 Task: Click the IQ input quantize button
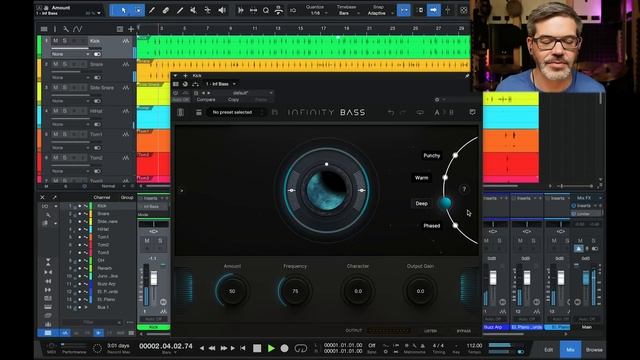coord(293,10)
